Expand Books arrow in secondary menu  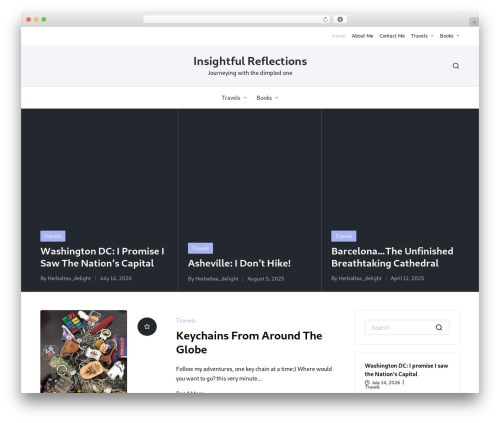click(276, 98)
